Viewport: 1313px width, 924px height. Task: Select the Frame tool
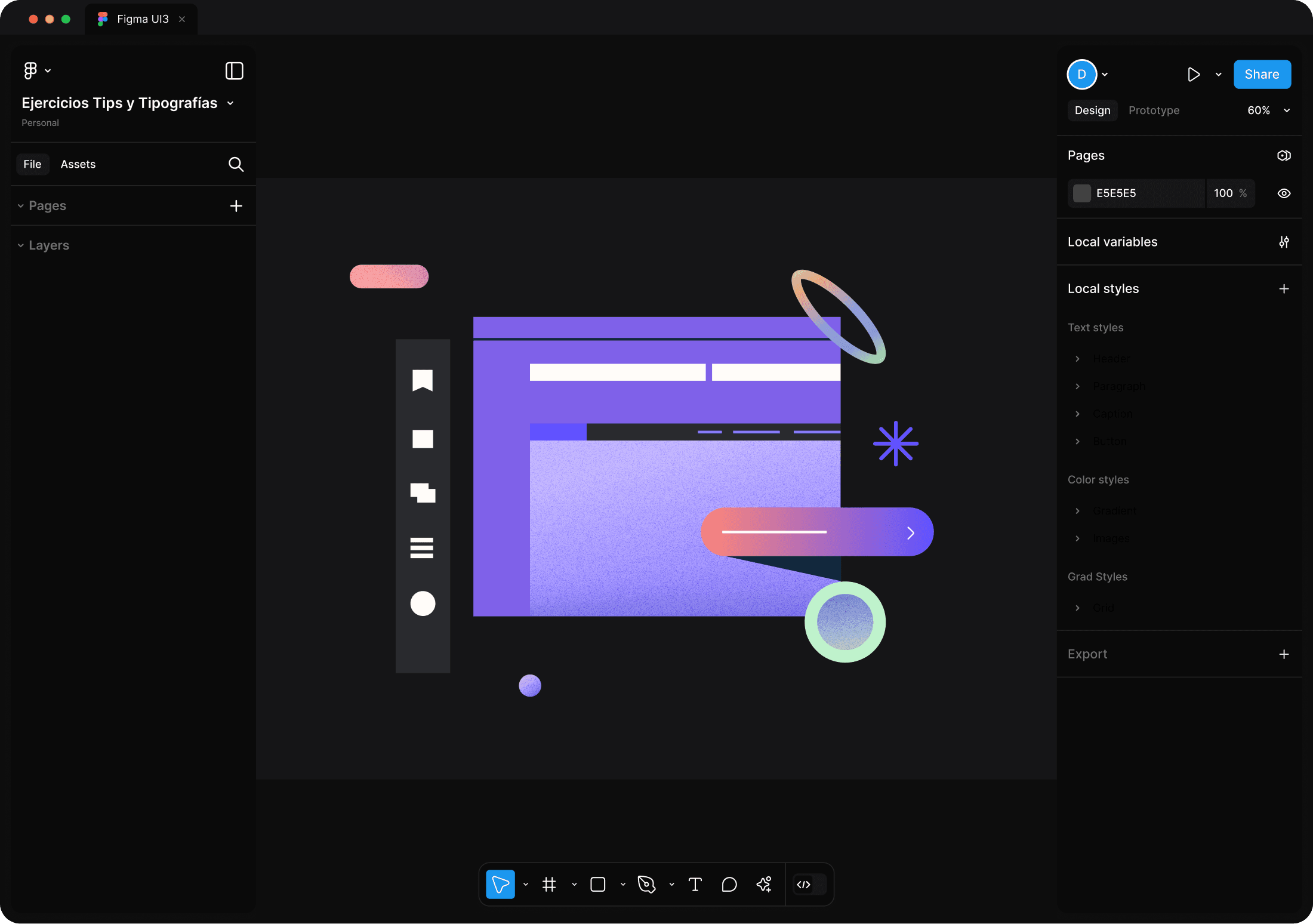coord(549,884)
